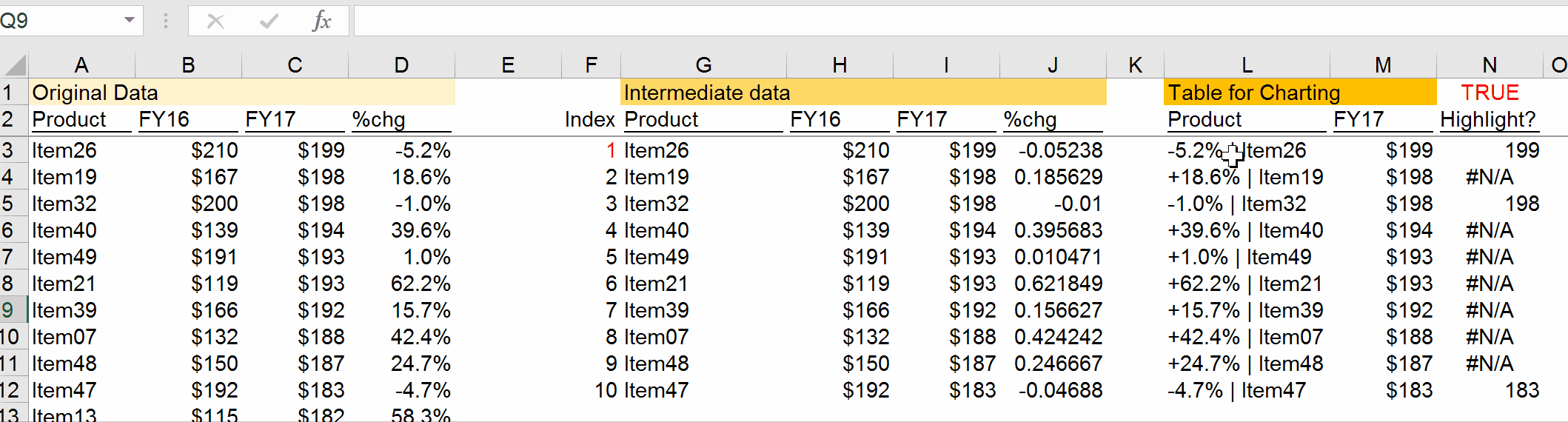This screenshot has height=422, width=1568.
Task: Click the Cancel X icon in formula bar
Action: (215, 21)
